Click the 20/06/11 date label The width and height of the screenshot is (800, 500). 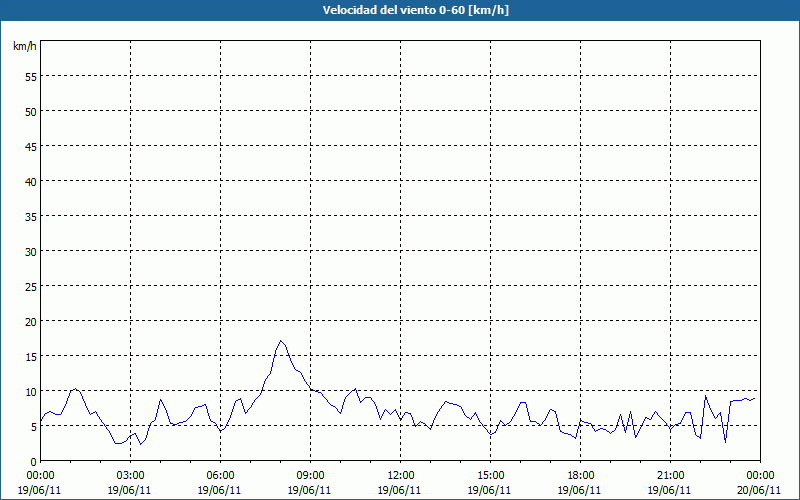[x=760, y=490]
